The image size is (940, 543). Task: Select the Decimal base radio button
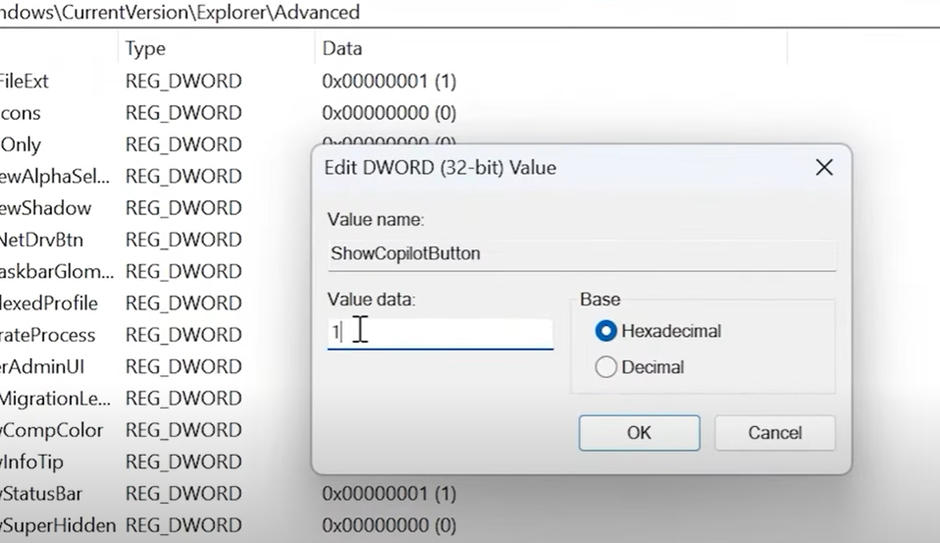coord(605,367)
